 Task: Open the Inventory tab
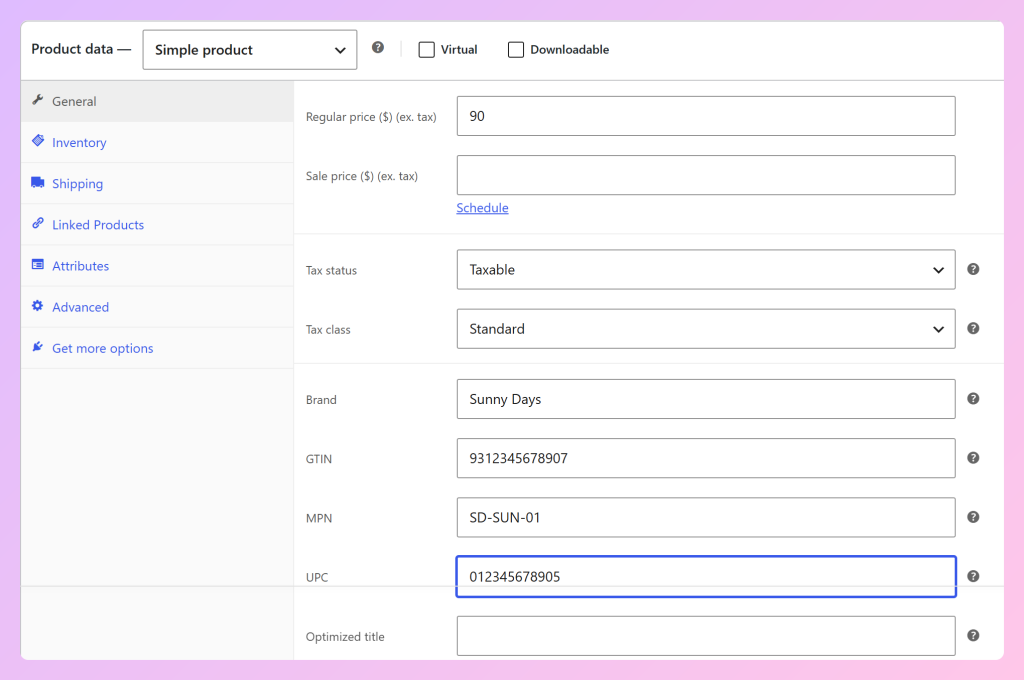(x=157, y=142)
